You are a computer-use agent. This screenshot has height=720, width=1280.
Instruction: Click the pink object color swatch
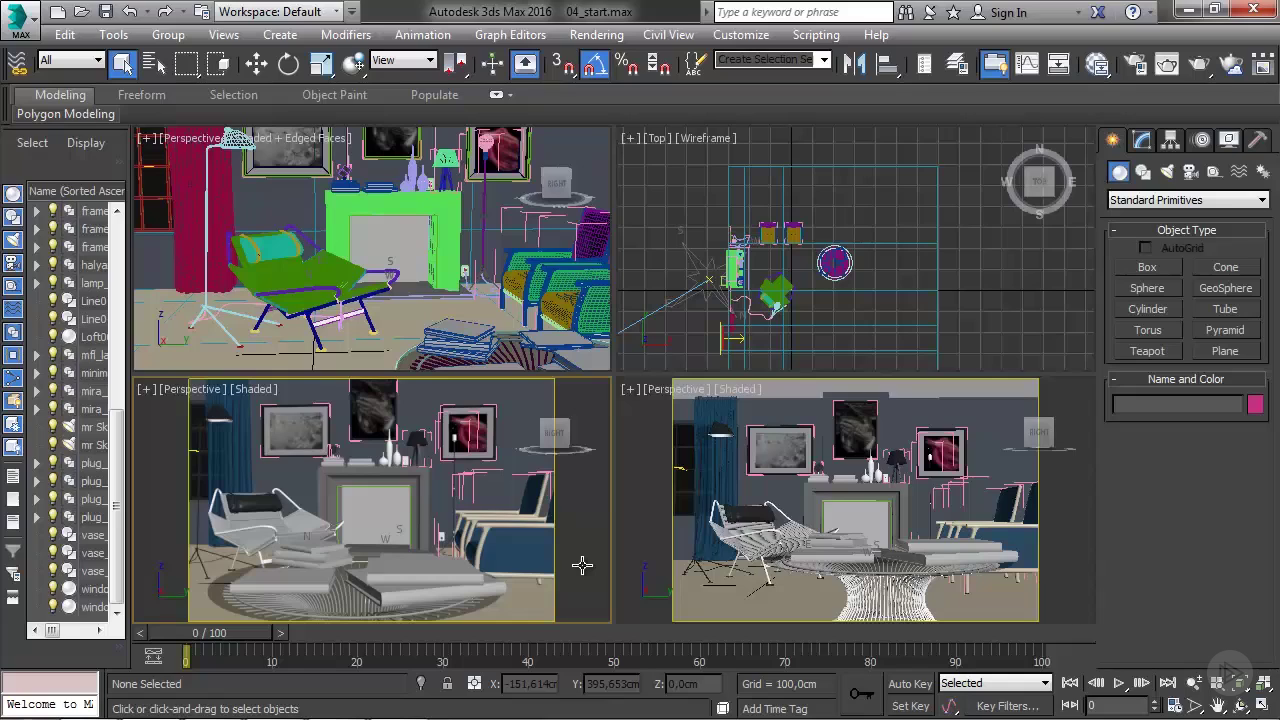coord(1255,404)
